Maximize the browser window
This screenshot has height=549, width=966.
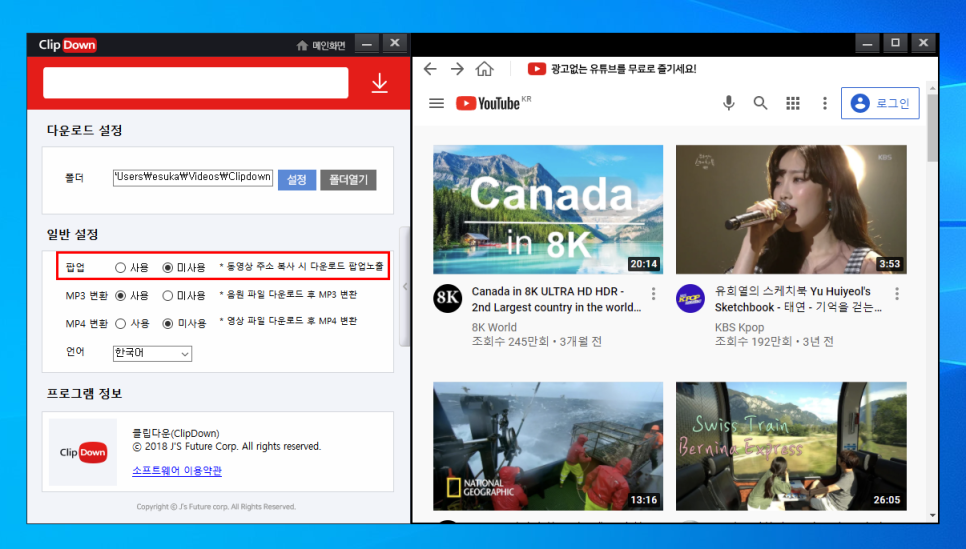click(x=895, y=43)
